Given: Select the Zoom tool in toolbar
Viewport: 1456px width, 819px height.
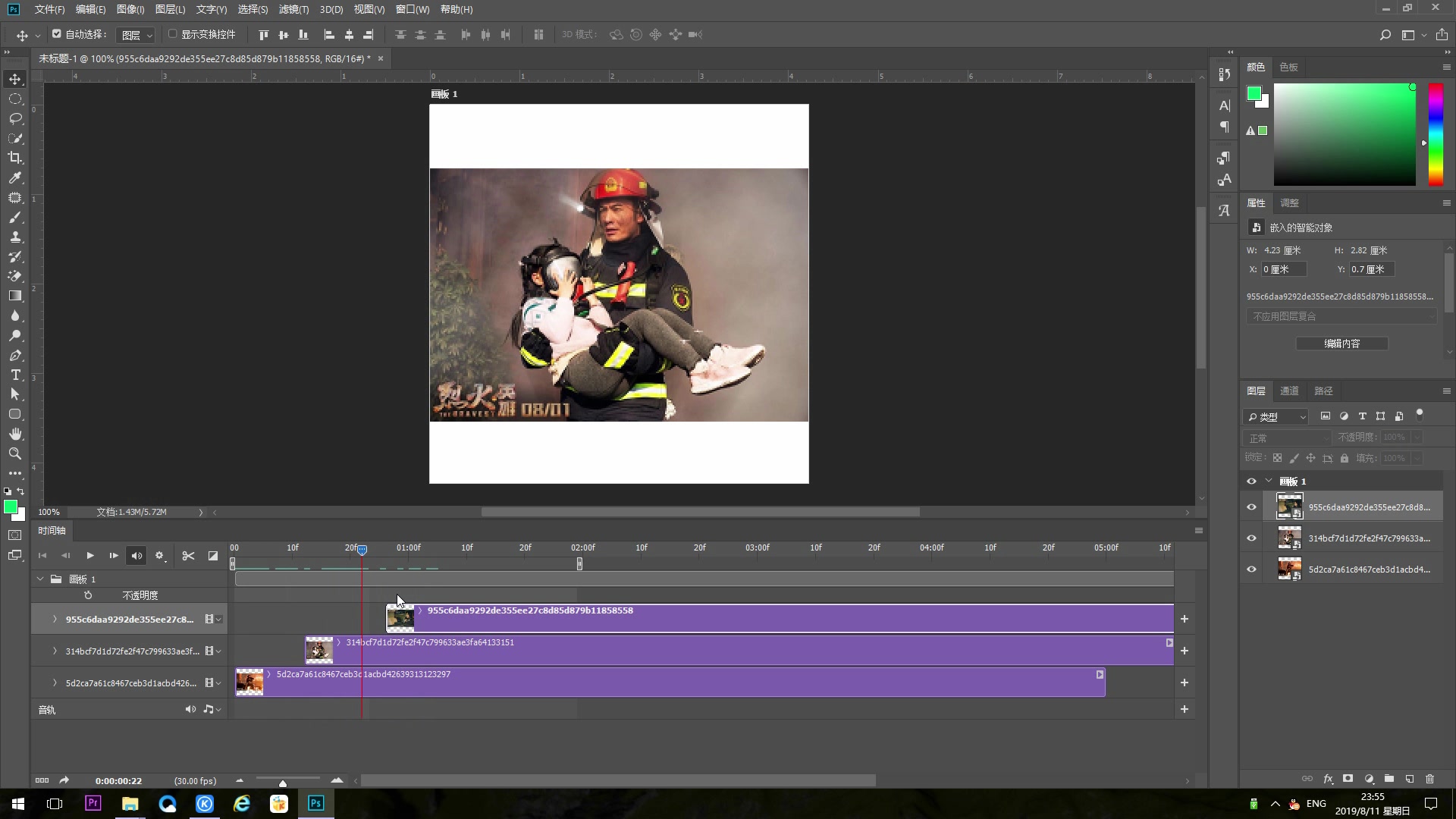Looking at the screenshot, I should point(15,453).
